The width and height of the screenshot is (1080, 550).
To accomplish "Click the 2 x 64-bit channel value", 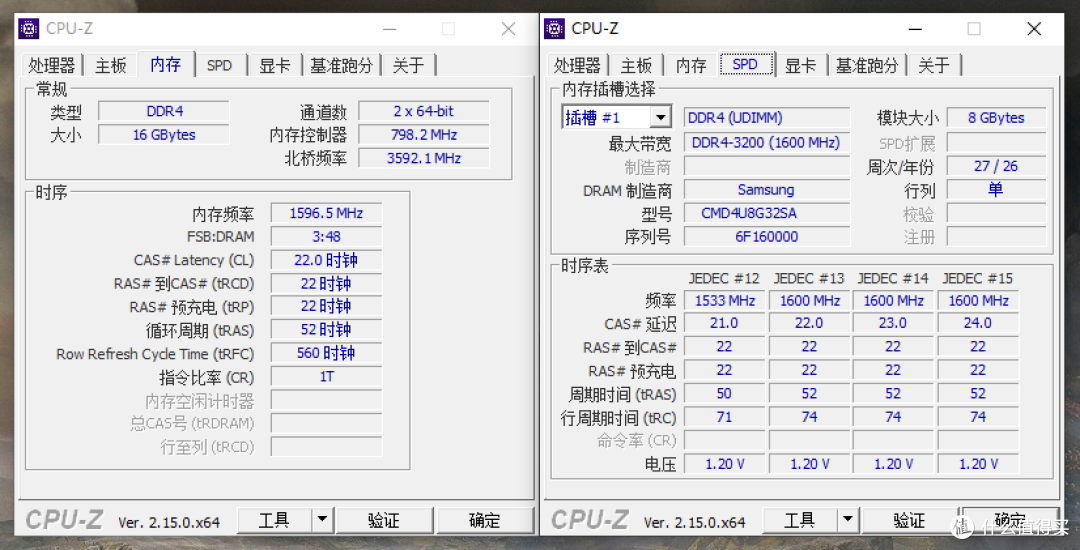I will tap(424, 111).
